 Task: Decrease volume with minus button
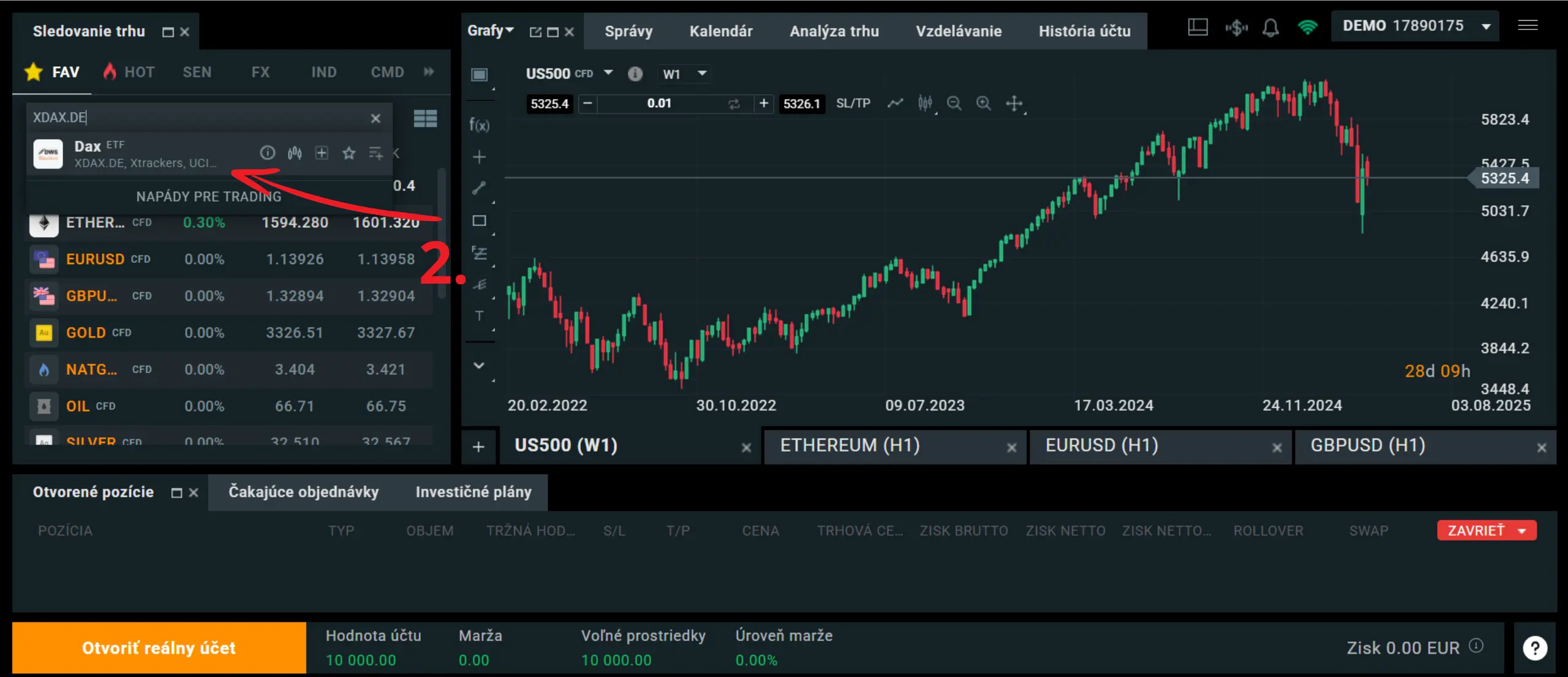[587, 104]
